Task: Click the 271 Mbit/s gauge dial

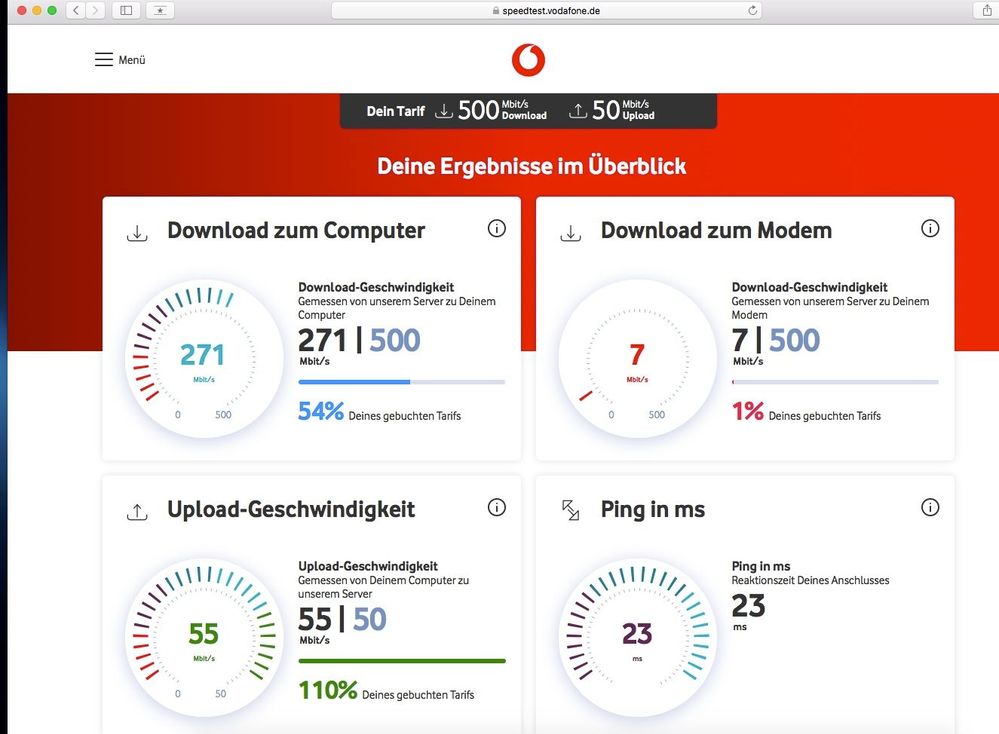Action: coord(204,360)
